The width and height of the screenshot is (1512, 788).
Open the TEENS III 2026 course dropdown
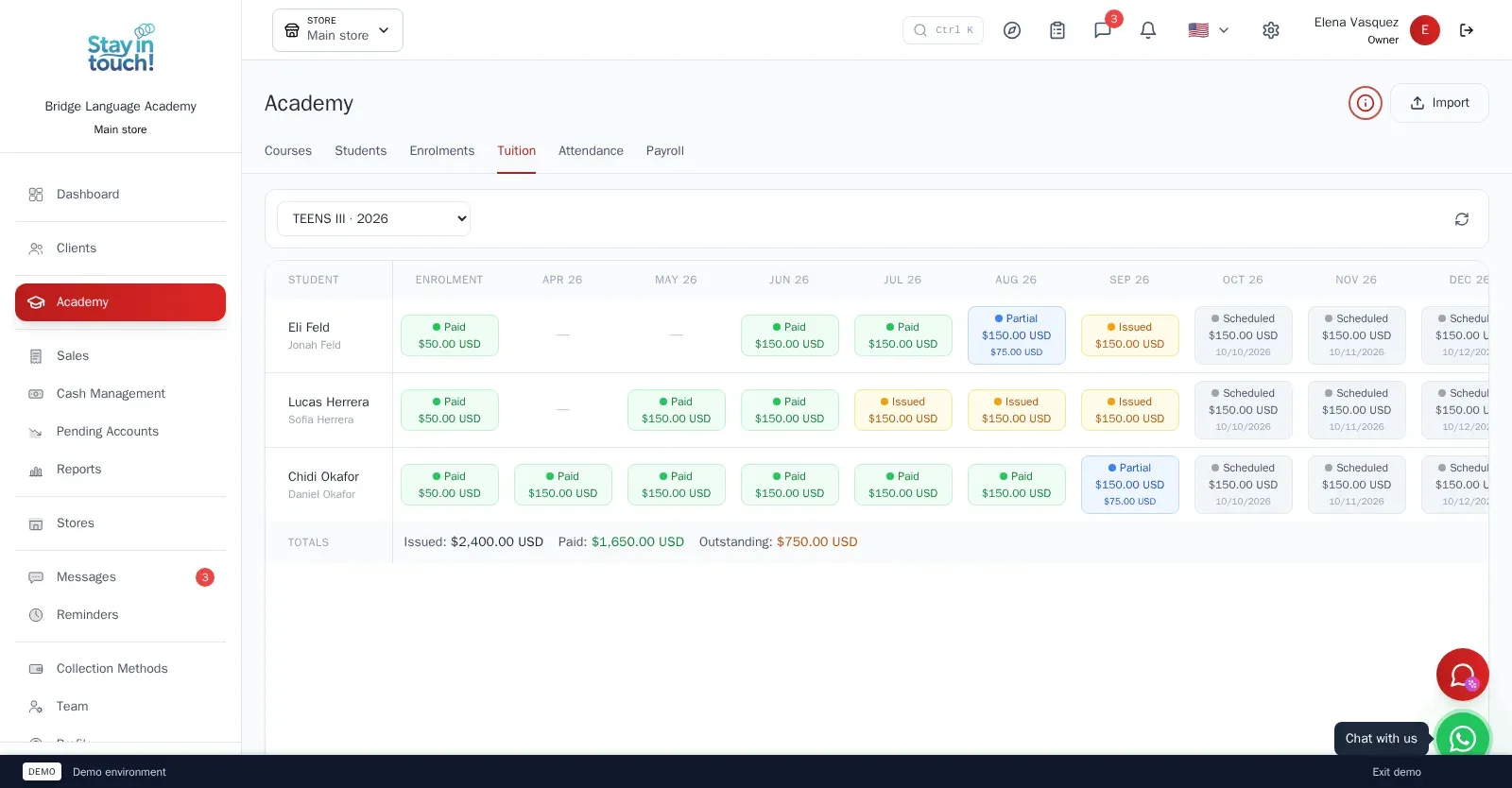pyautogui.click(x=373, y=219)
